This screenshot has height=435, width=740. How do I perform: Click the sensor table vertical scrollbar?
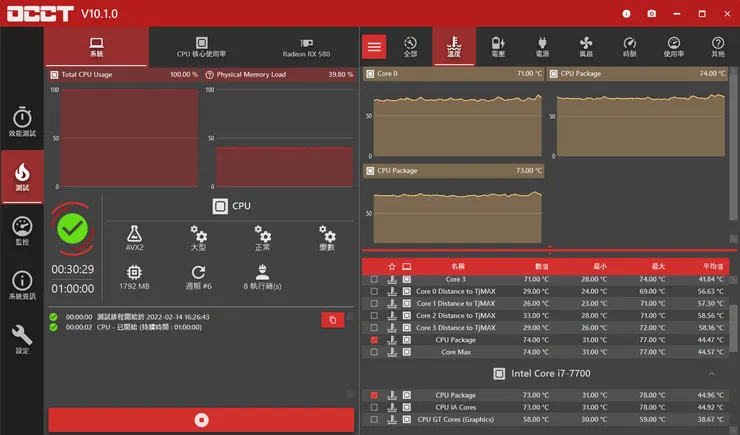point(733,328)
